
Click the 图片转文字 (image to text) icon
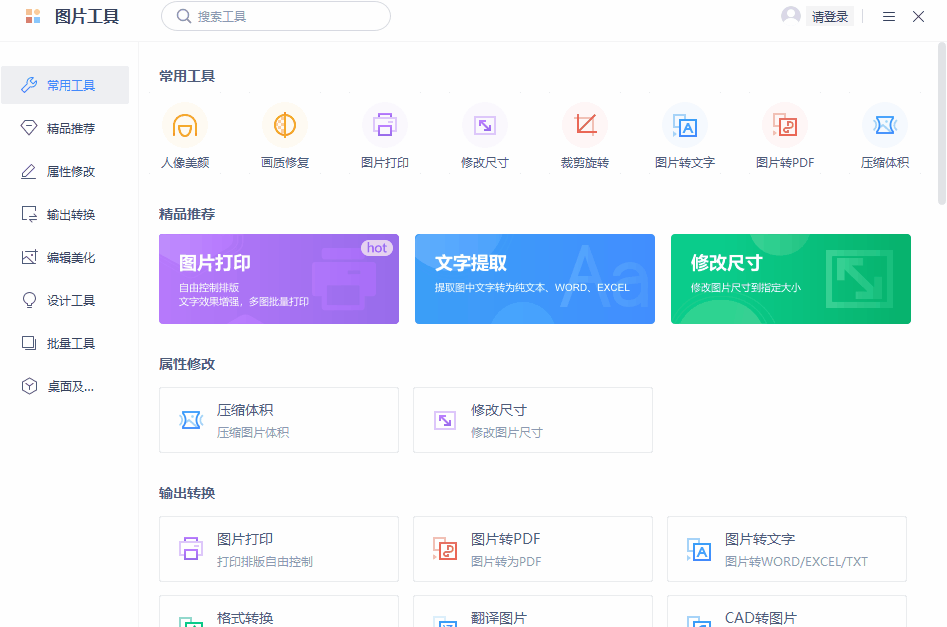[x=685, y=126]
